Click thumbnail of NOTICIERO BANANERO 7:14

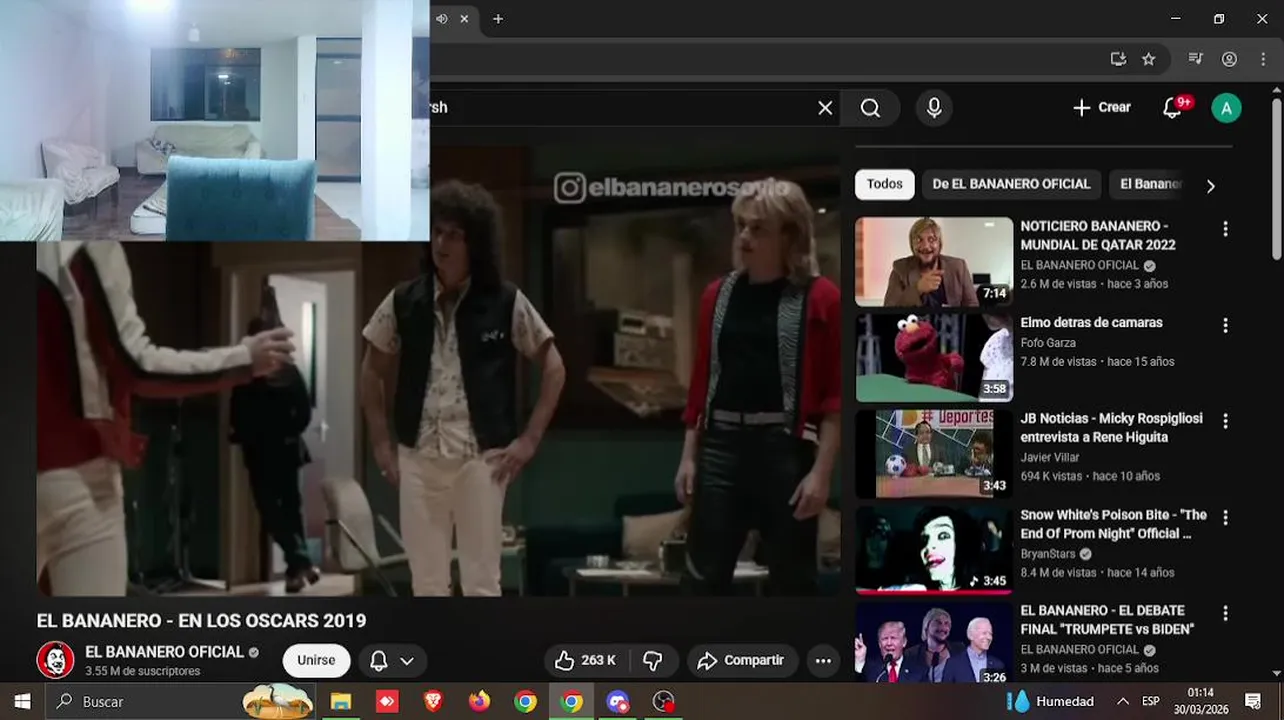[934, 261]
